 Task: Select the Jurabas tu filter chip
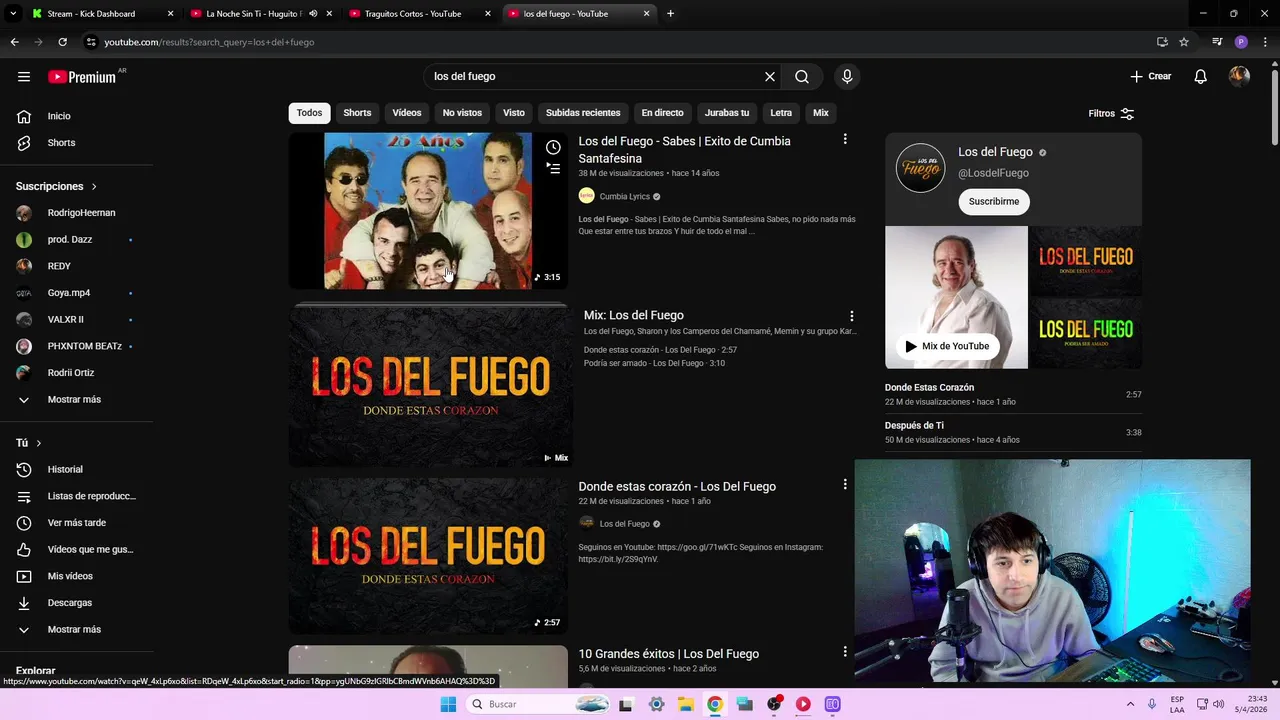tap(727, 113)
